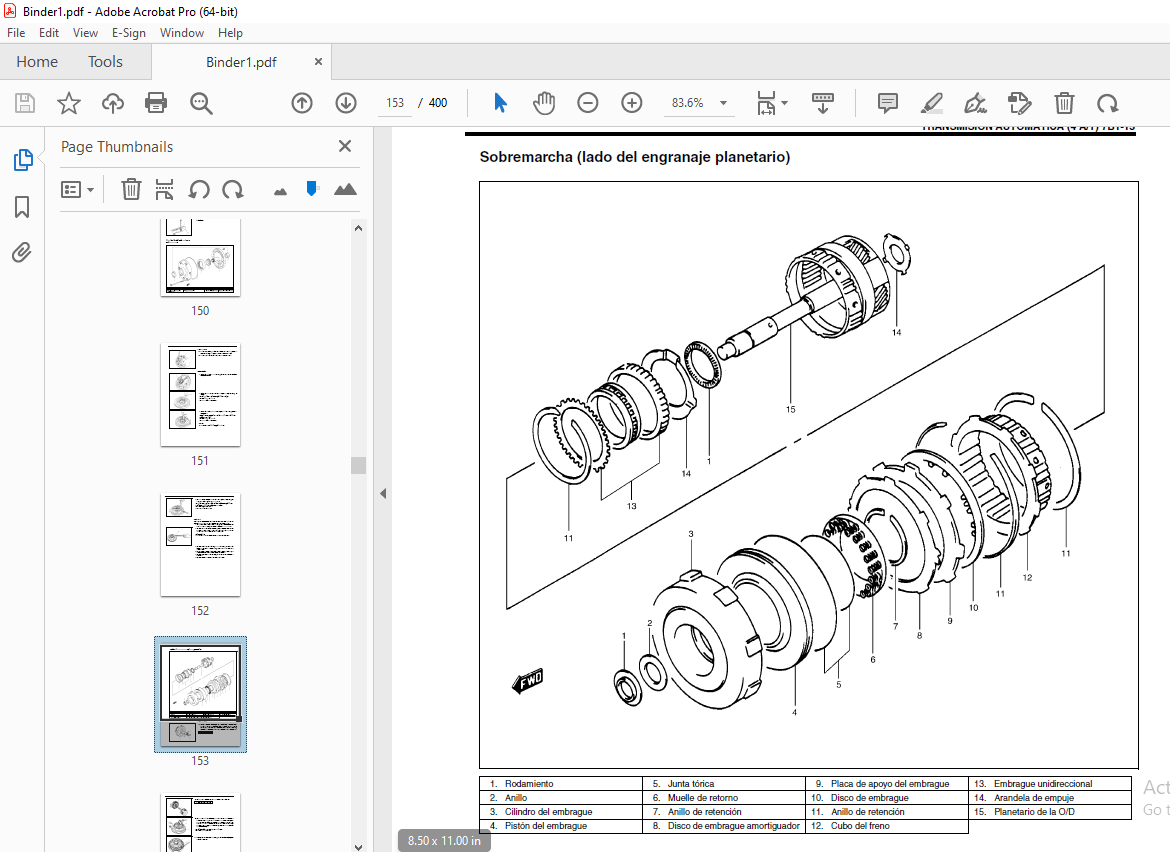Image resolution: width=1170 pixels, height=852 pixels.
Task: Zoom out with the minus button
Action: 588,103
